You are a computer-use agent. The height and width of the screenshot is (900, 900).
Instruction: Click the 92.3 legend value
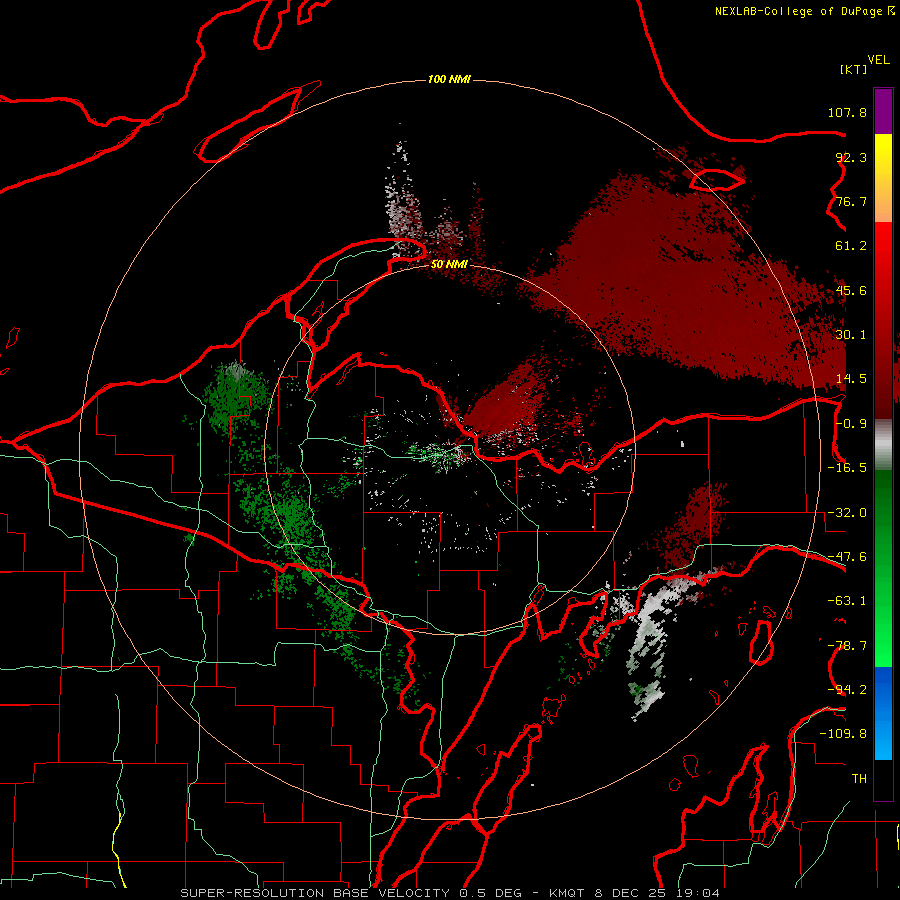pyautogui.click(x=851, y=157)
